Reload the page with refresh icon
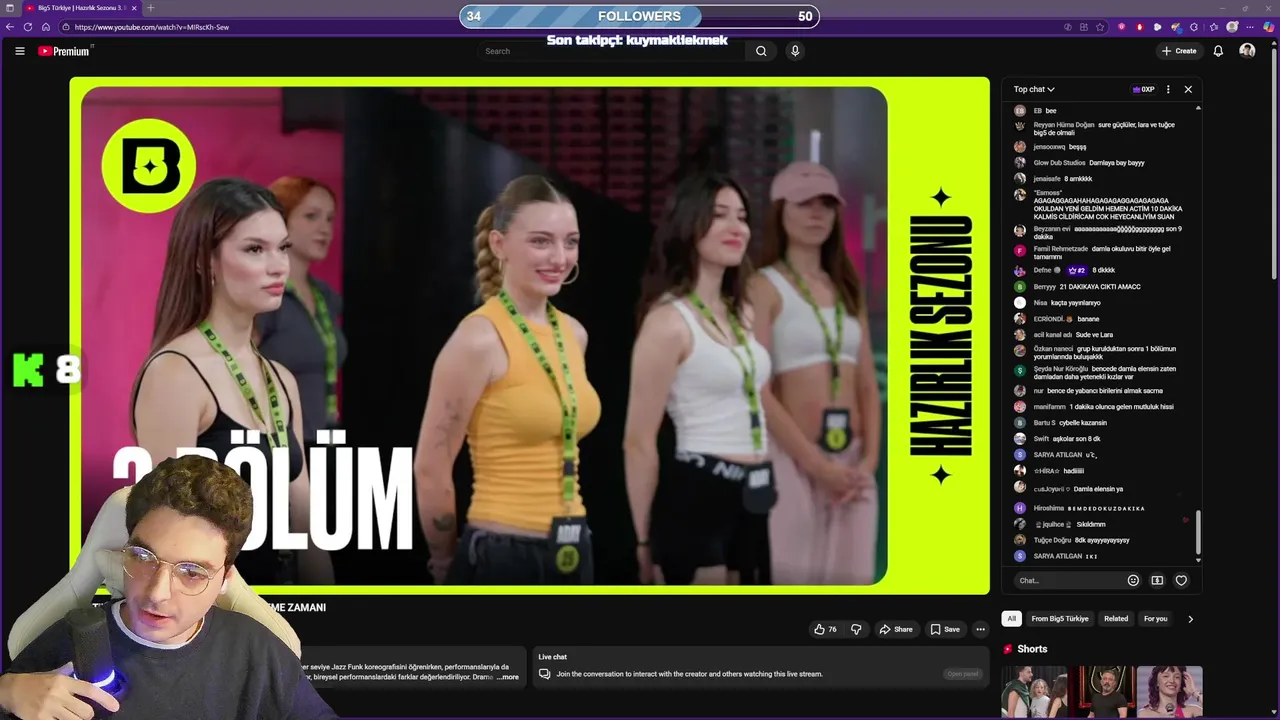 point(27,27)
